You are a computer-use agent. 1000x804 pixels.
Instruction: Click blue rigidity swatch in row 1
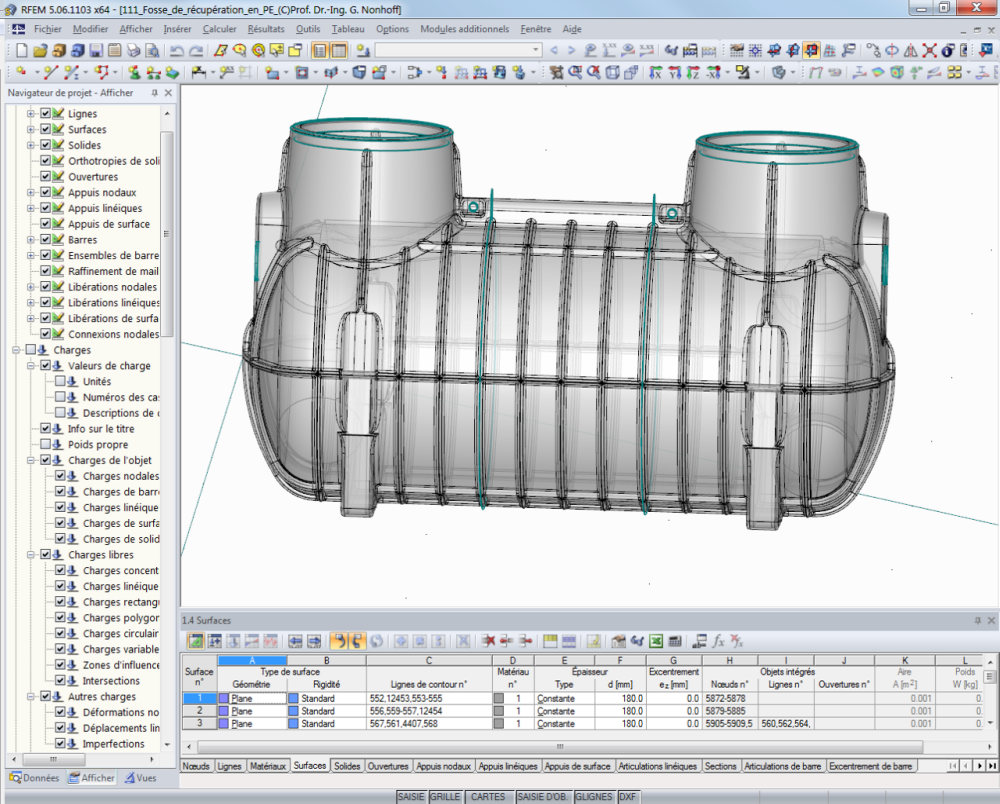[293, 699]
